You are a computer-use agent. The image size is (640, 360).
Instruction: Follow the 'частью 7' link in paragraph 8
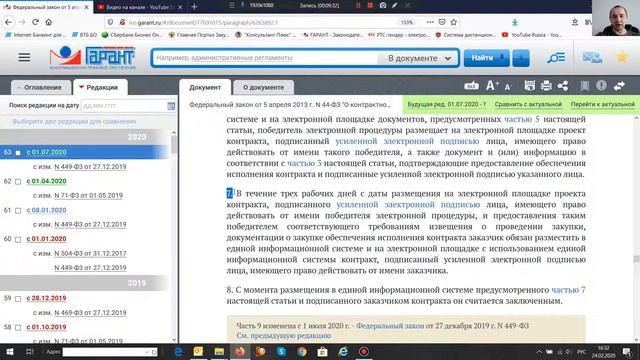(568, 290)
